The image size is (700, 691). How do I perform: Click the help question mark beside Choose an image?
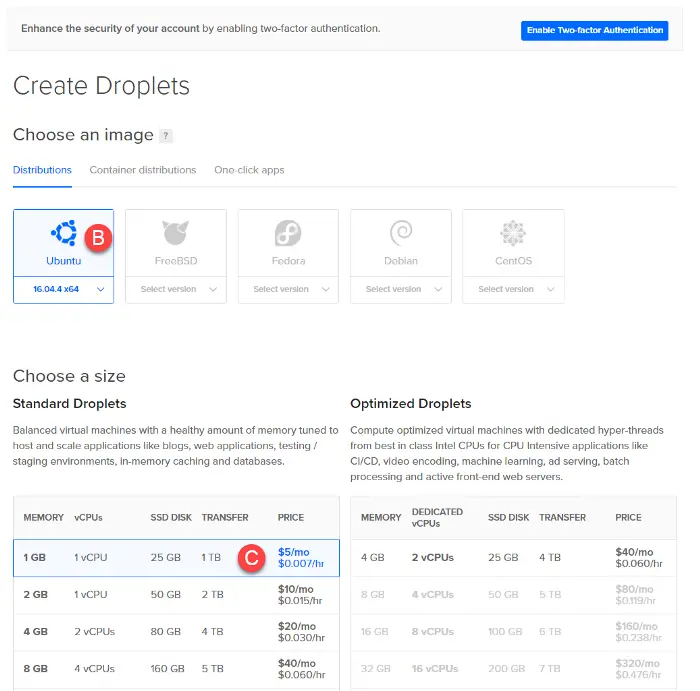(166, 135)
